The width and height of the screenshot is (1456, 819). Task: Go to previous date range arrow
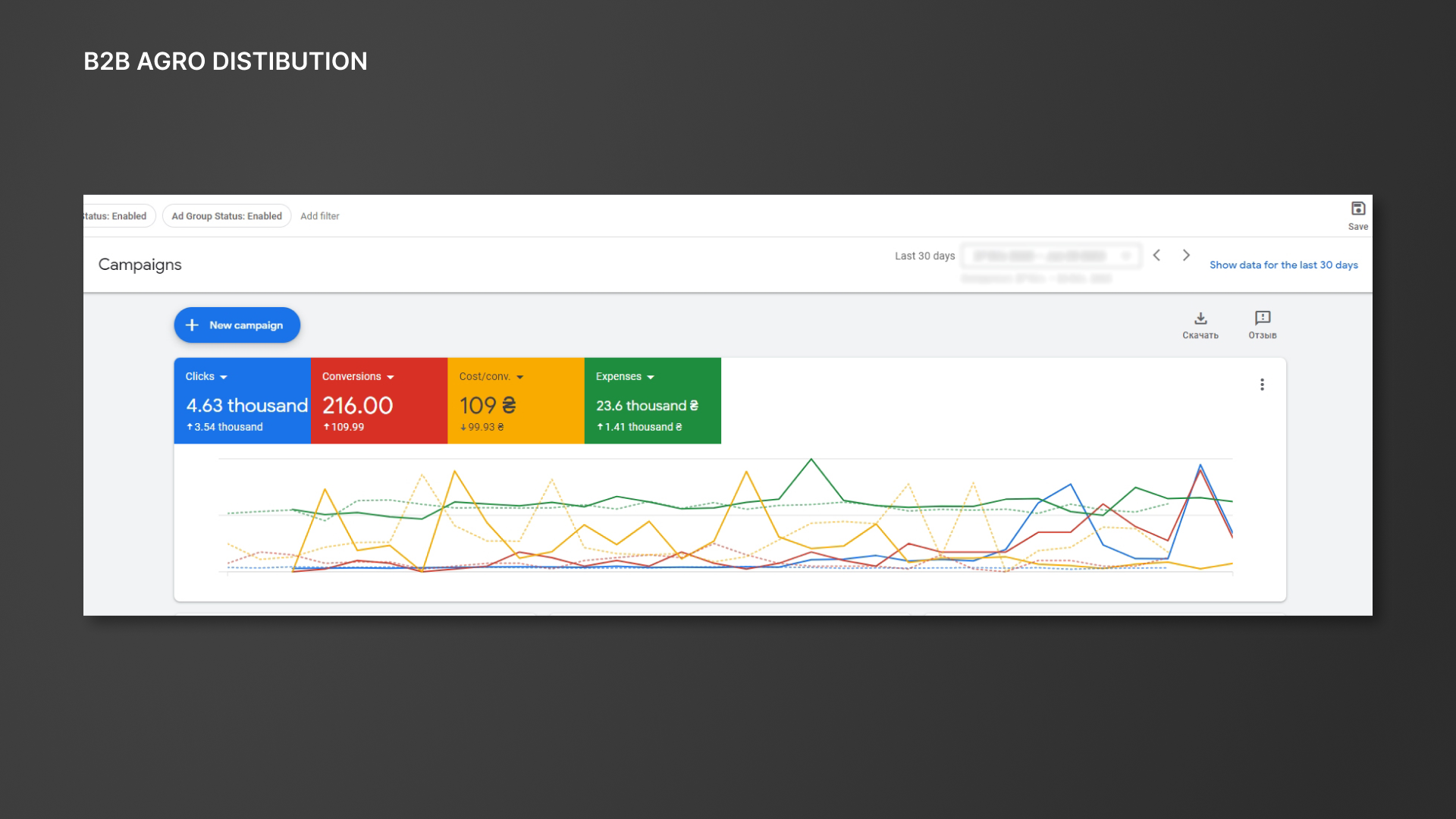(1156, 256)
